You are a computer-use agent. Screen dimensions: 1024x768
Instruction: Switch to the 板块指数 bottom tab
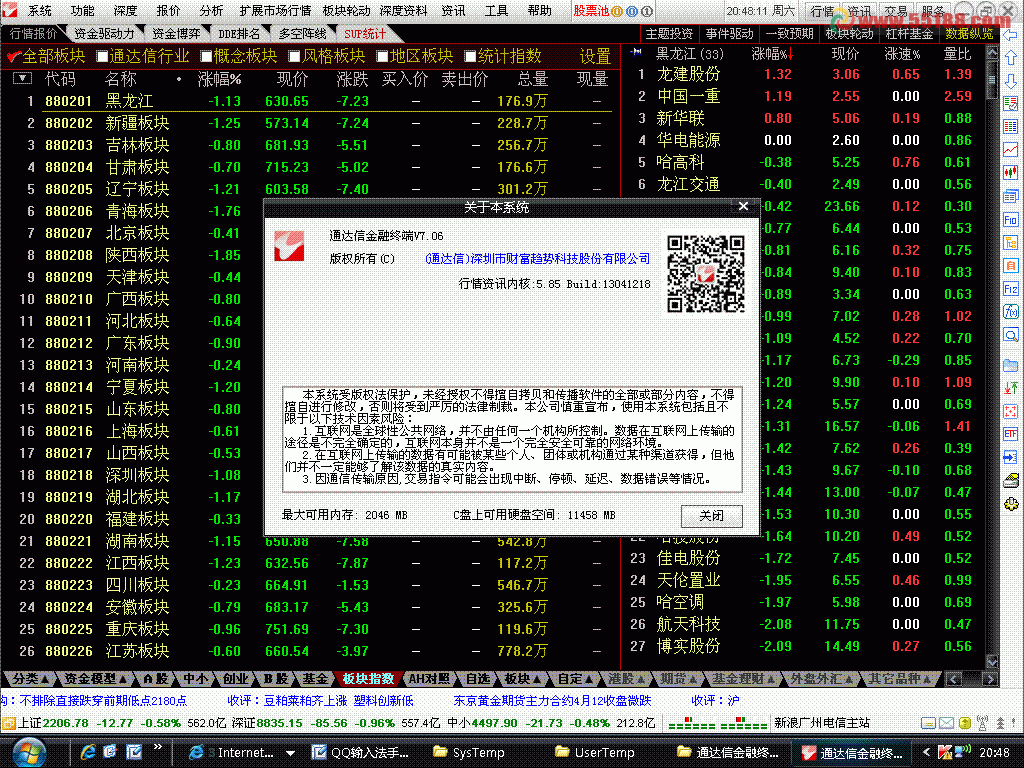coord(368,679)
